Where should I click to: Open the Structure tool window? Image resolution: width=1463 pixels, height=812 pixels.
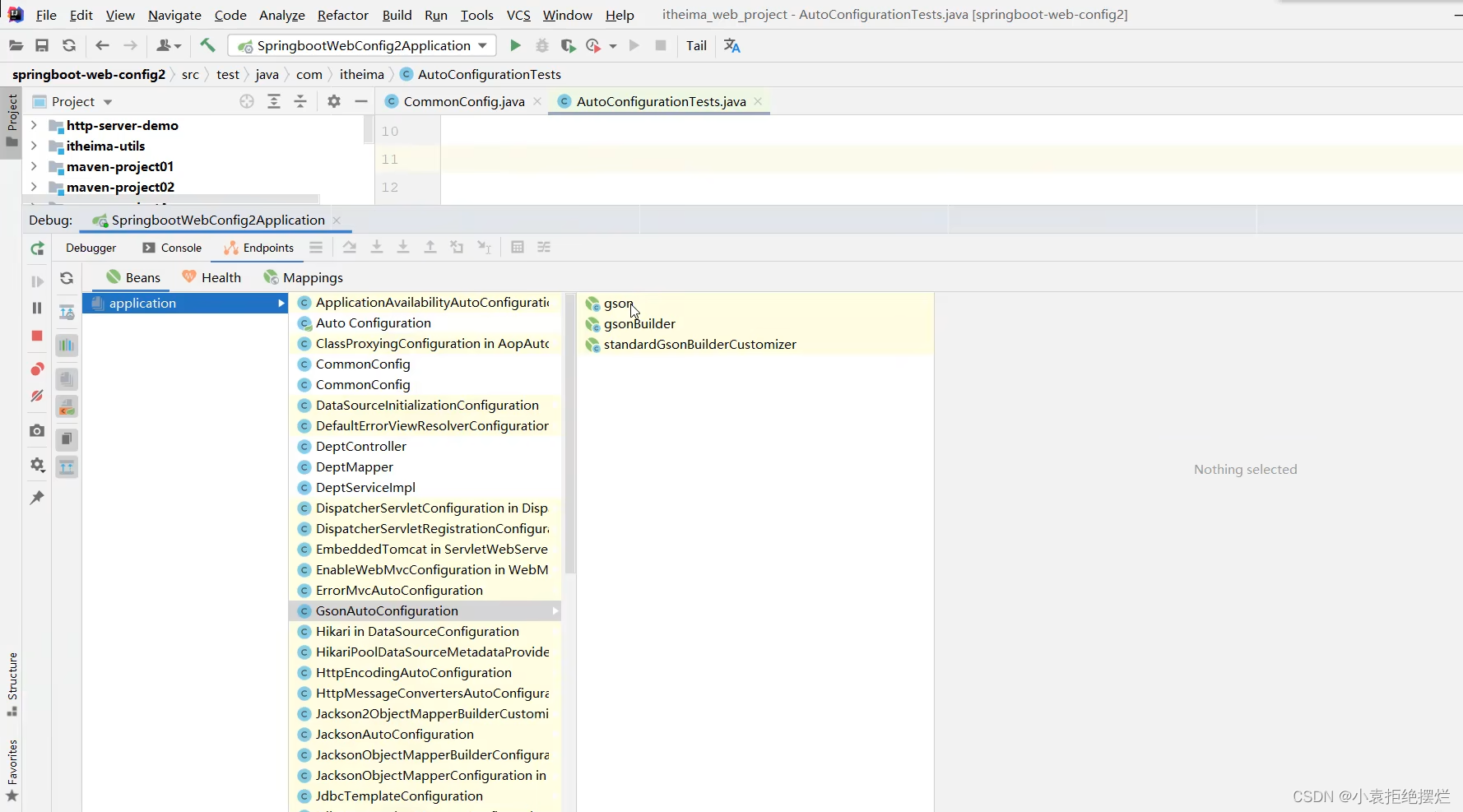[12, 683]
